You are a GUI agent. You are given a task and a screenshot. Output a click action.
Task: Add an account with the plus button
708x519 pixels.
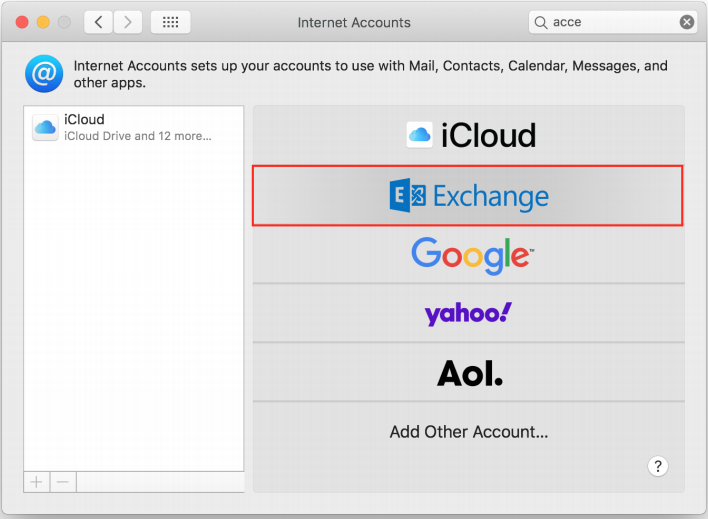coord(37,482)
